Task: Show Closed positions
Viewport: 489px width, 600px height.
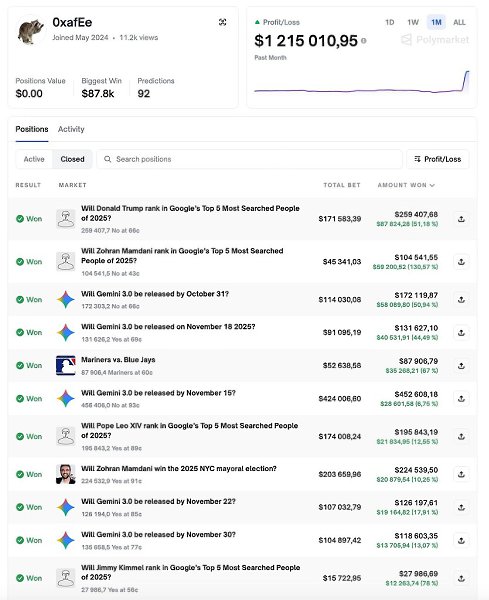Action: coord(72,159)
